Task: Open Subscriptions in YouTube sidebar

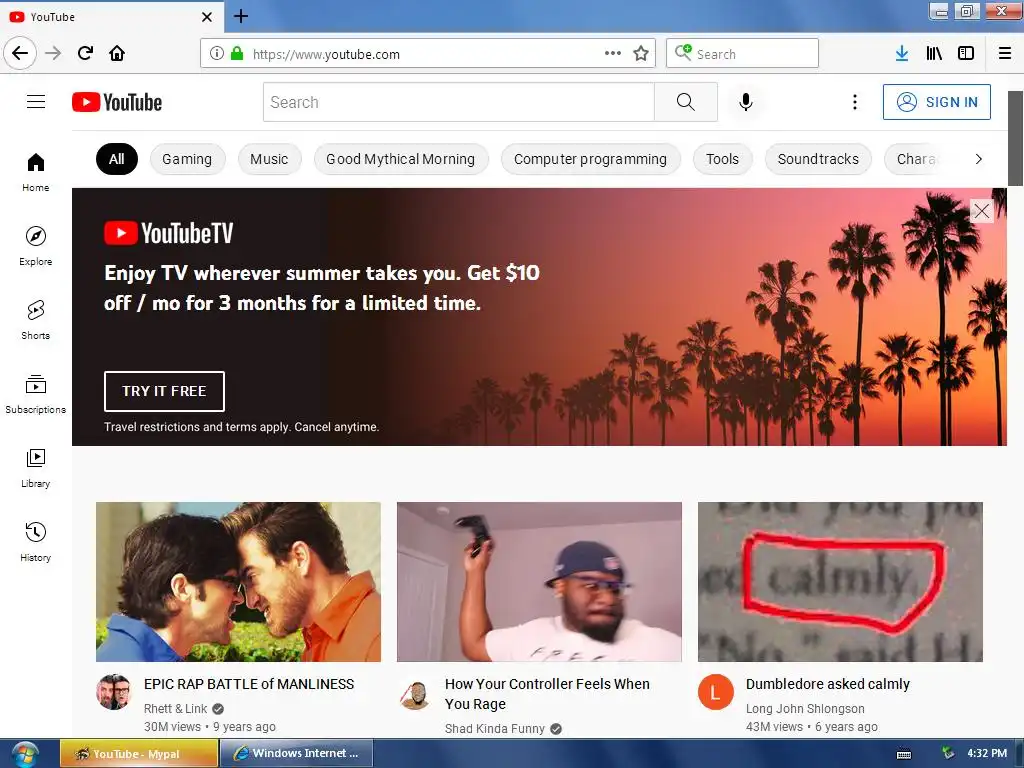Action: [36, 394]
